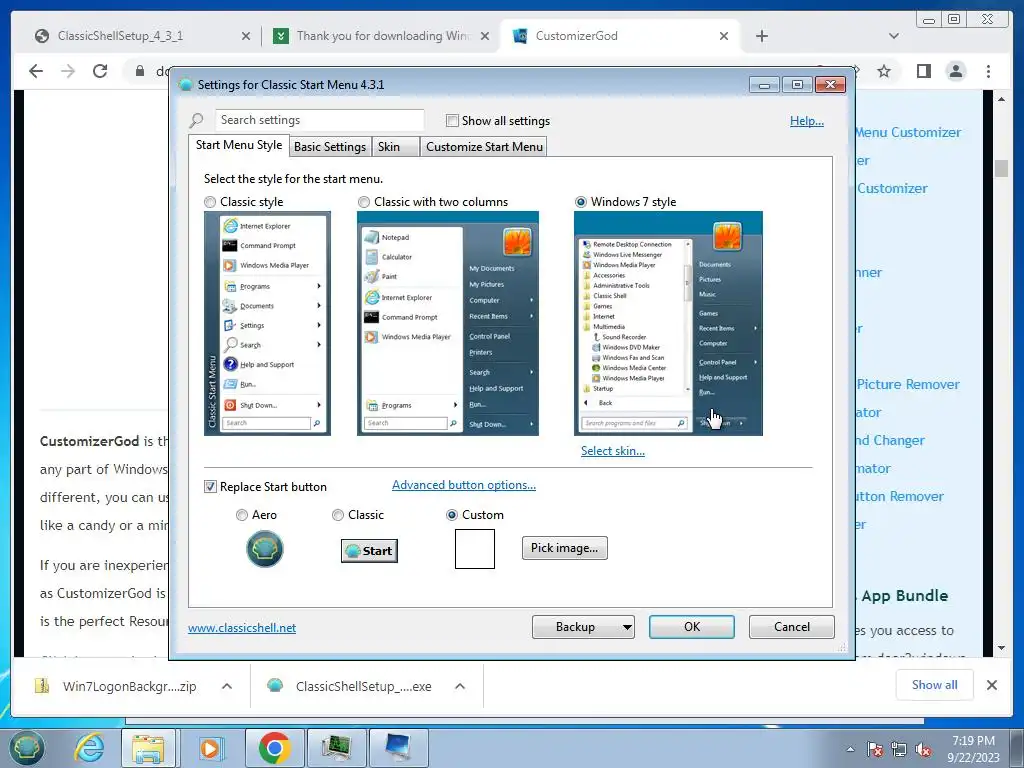Click the Pick image button

(564, 548)
